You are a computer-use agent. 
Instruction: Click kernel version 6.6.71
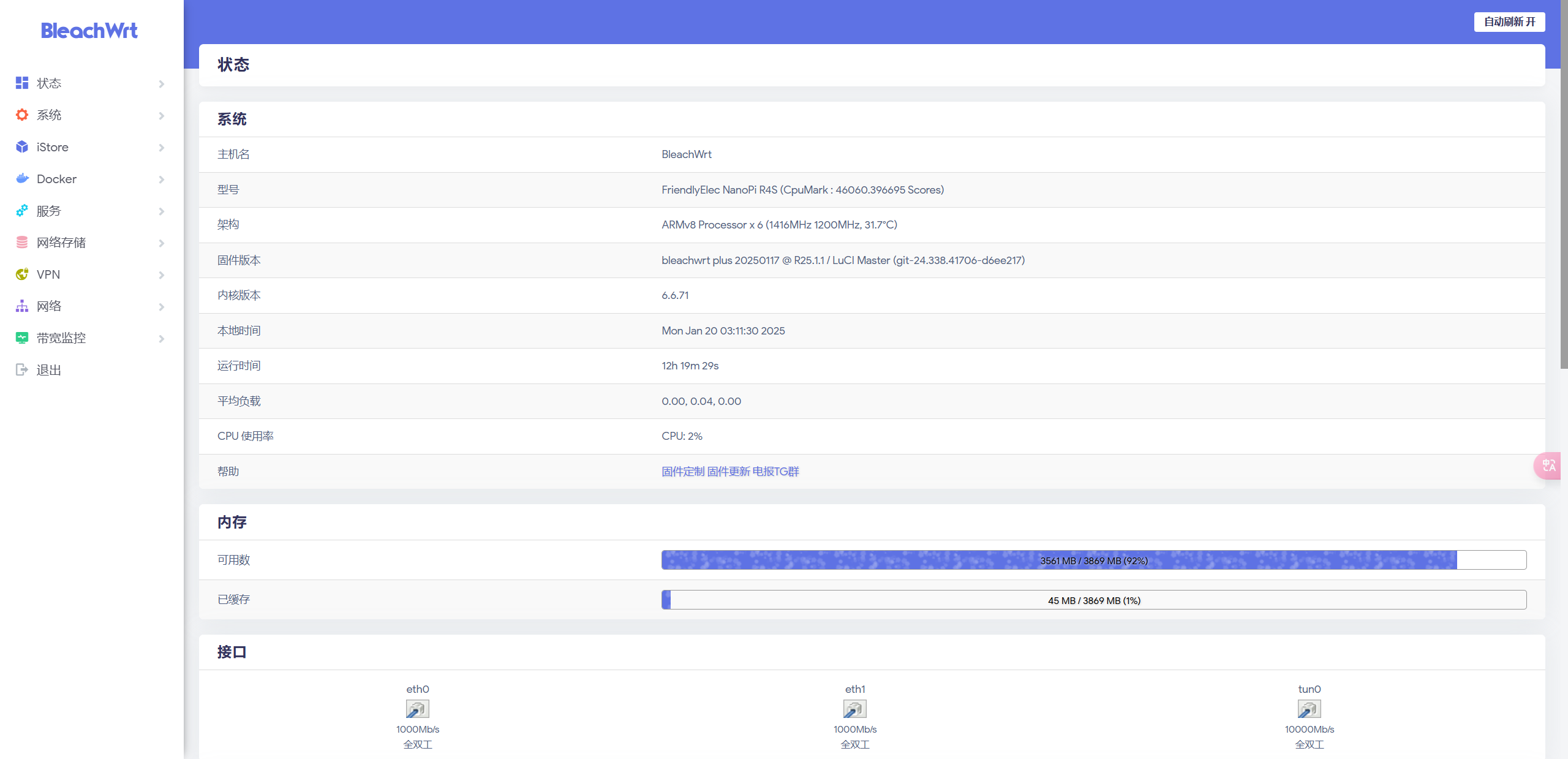pyautogui.click(x=675, y=295)
